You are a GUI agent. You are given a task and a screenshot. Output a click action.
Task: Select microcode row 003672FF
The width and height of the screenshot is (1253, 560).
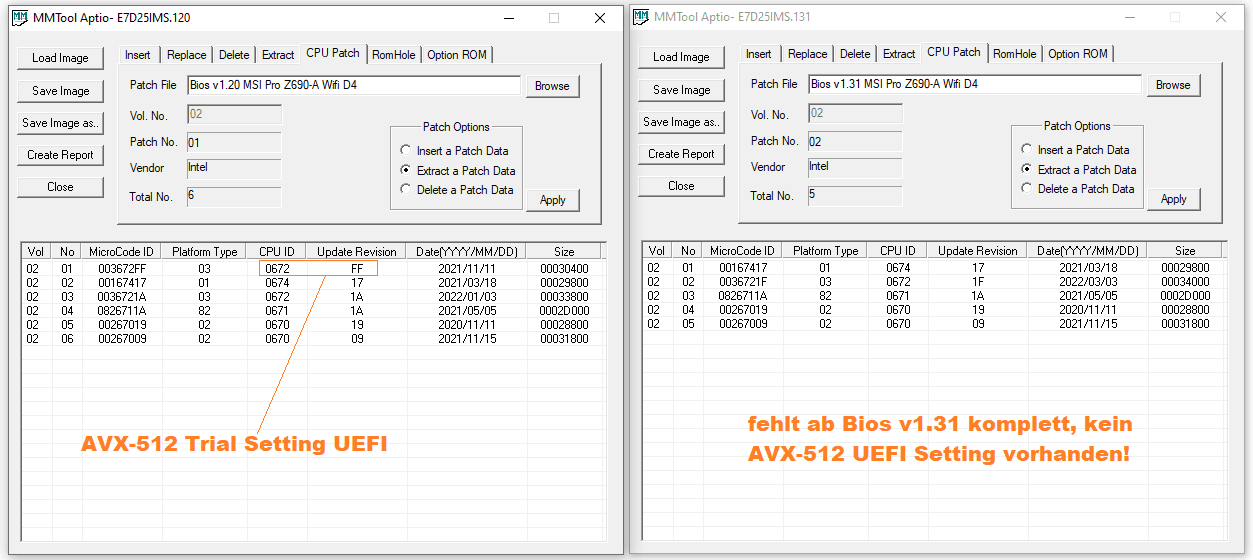tap(312, 269)
